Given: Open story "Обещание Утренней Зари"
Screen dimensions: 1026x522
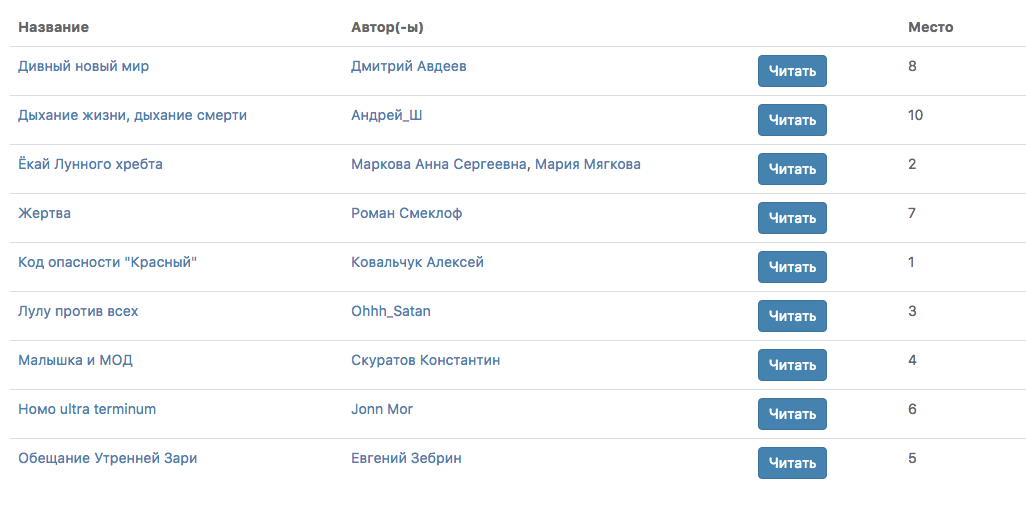Looking at the screenshot, I should 108,459.
